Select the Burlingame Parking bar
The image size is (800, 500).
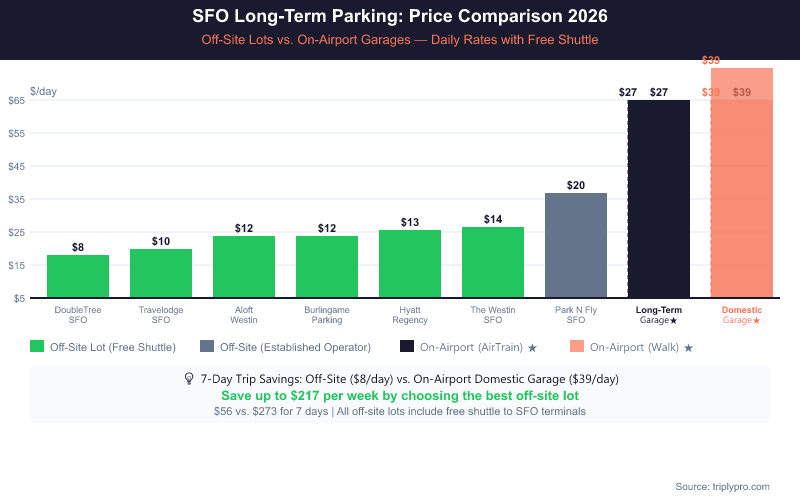327,267
